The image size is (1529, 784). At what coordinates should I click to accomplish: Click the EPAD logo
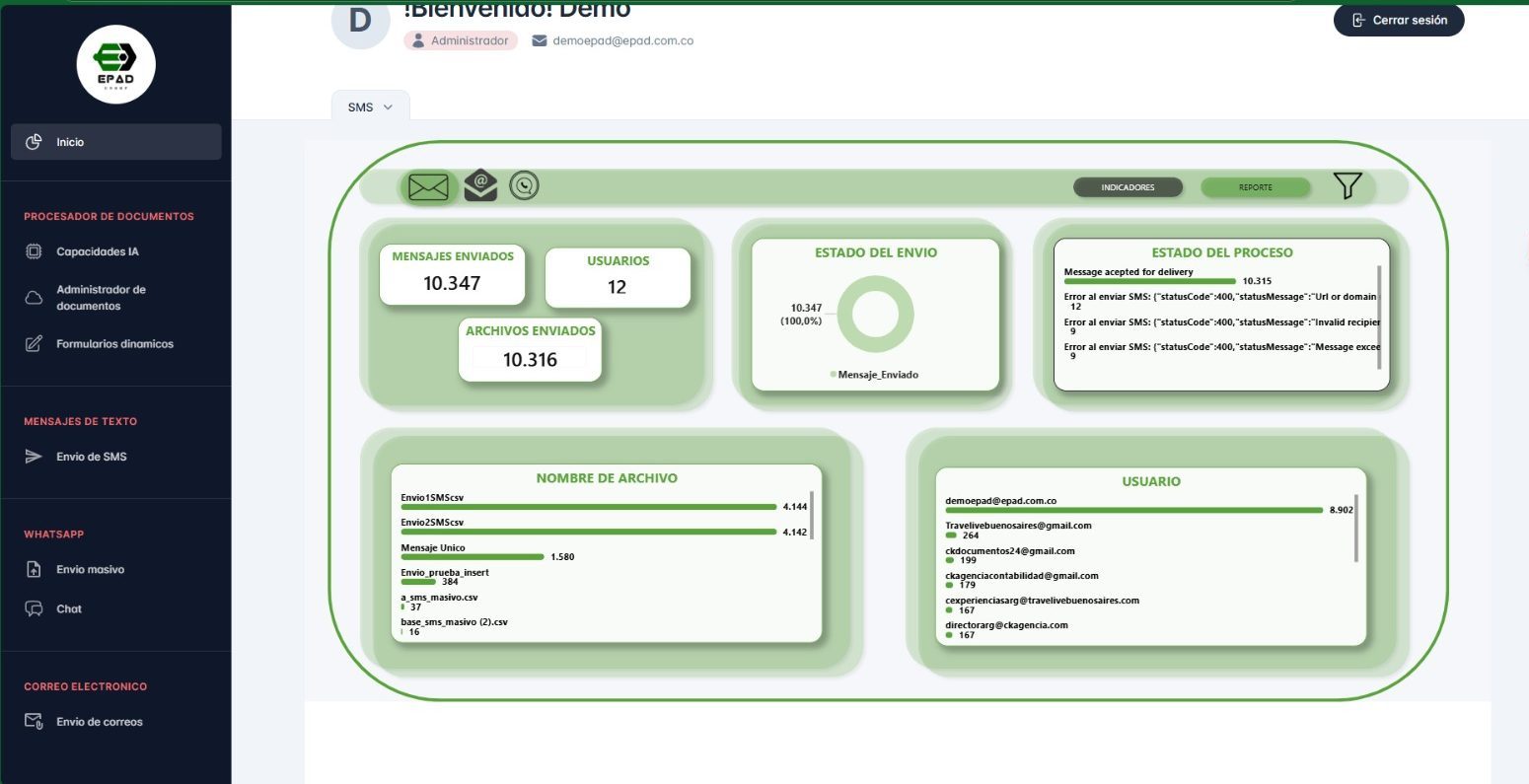pos(116,64)
